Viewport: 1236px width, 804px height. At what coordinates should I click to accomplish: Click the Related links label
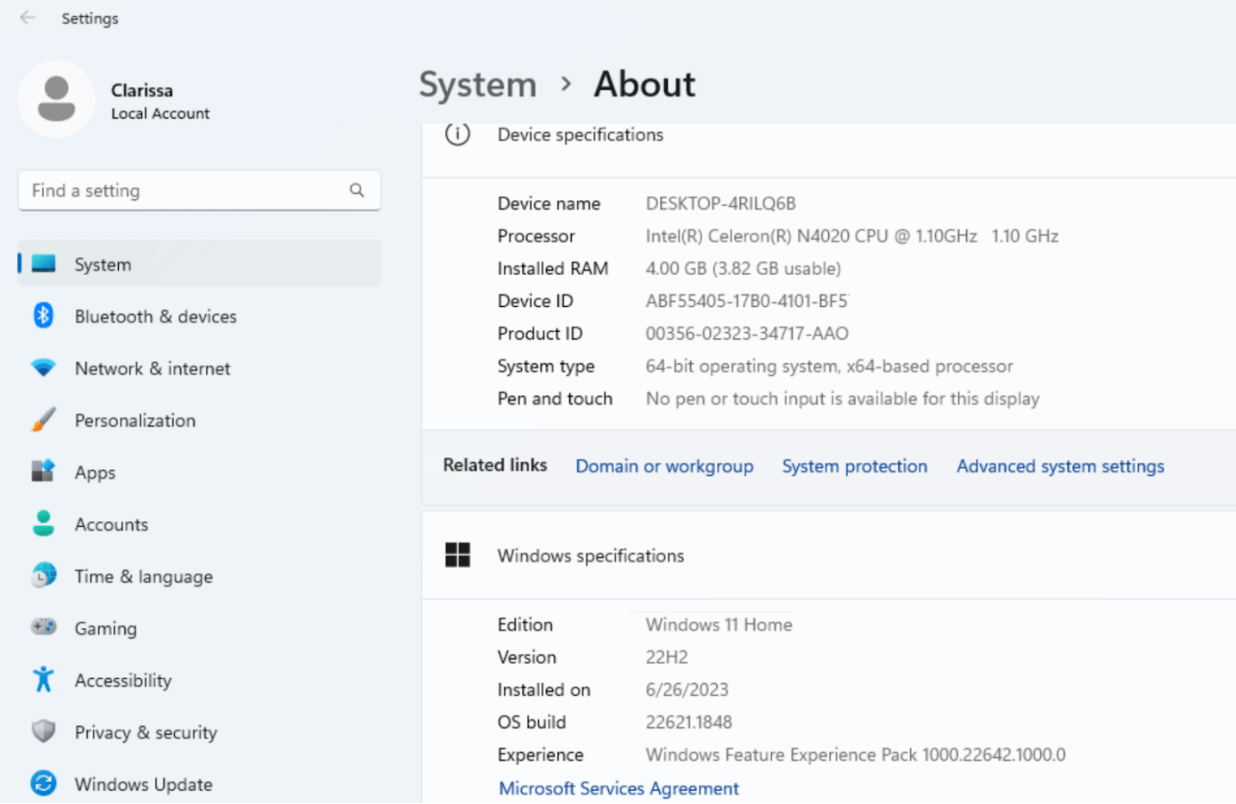495,465
